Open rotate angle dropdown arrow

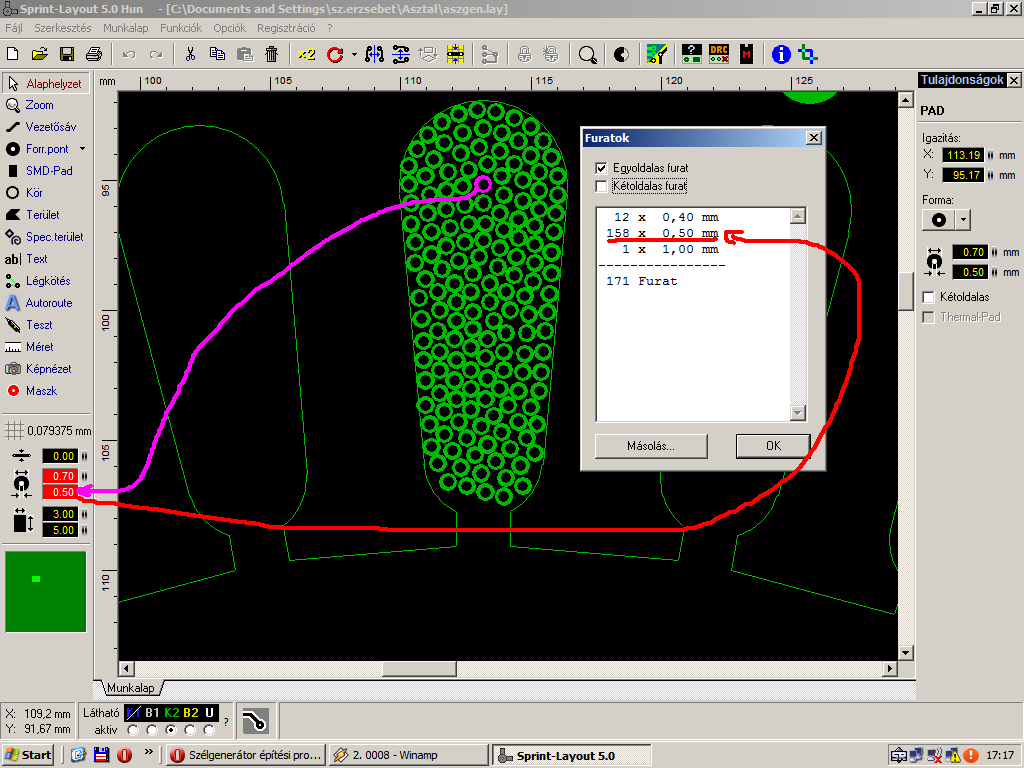pos(354,55)
